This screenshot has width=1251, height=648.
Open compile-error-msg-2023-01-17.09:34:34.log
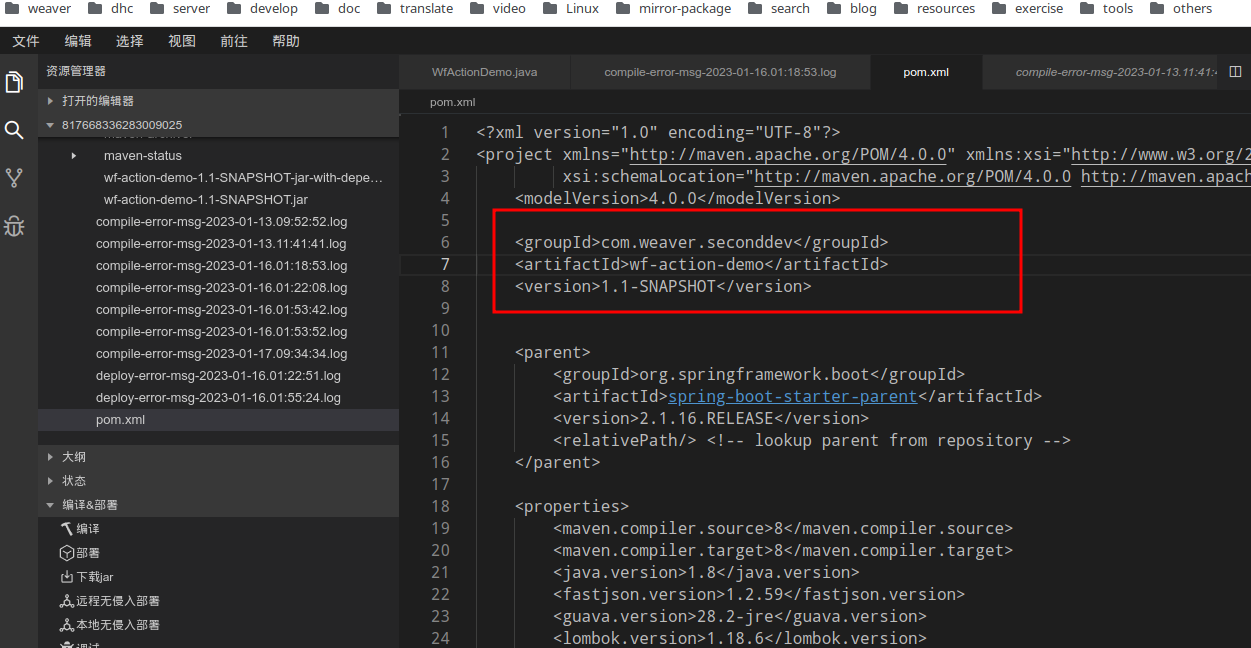tap(222, 354)
